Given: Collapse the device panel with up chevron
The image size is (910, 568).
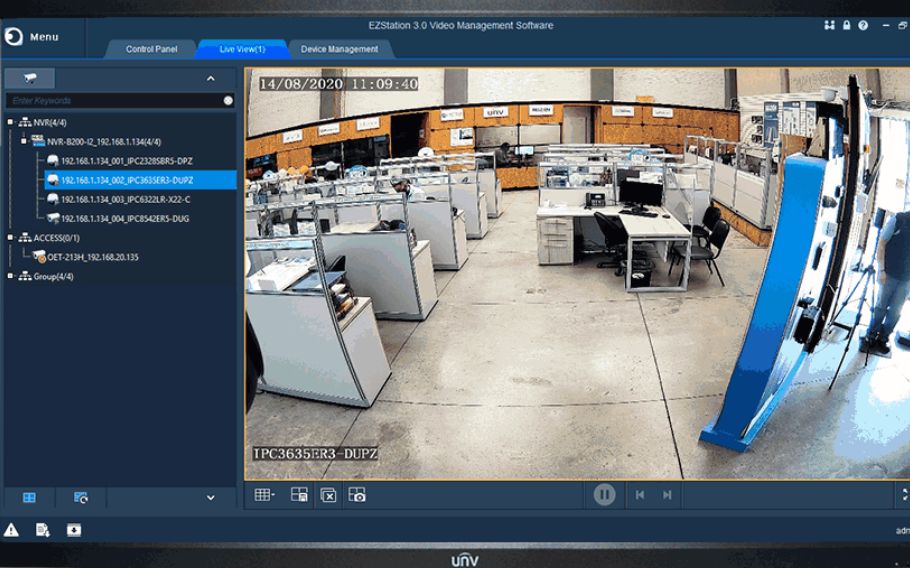Looking at the screenshot, I should pyautogui.click(x=210, y=78).
